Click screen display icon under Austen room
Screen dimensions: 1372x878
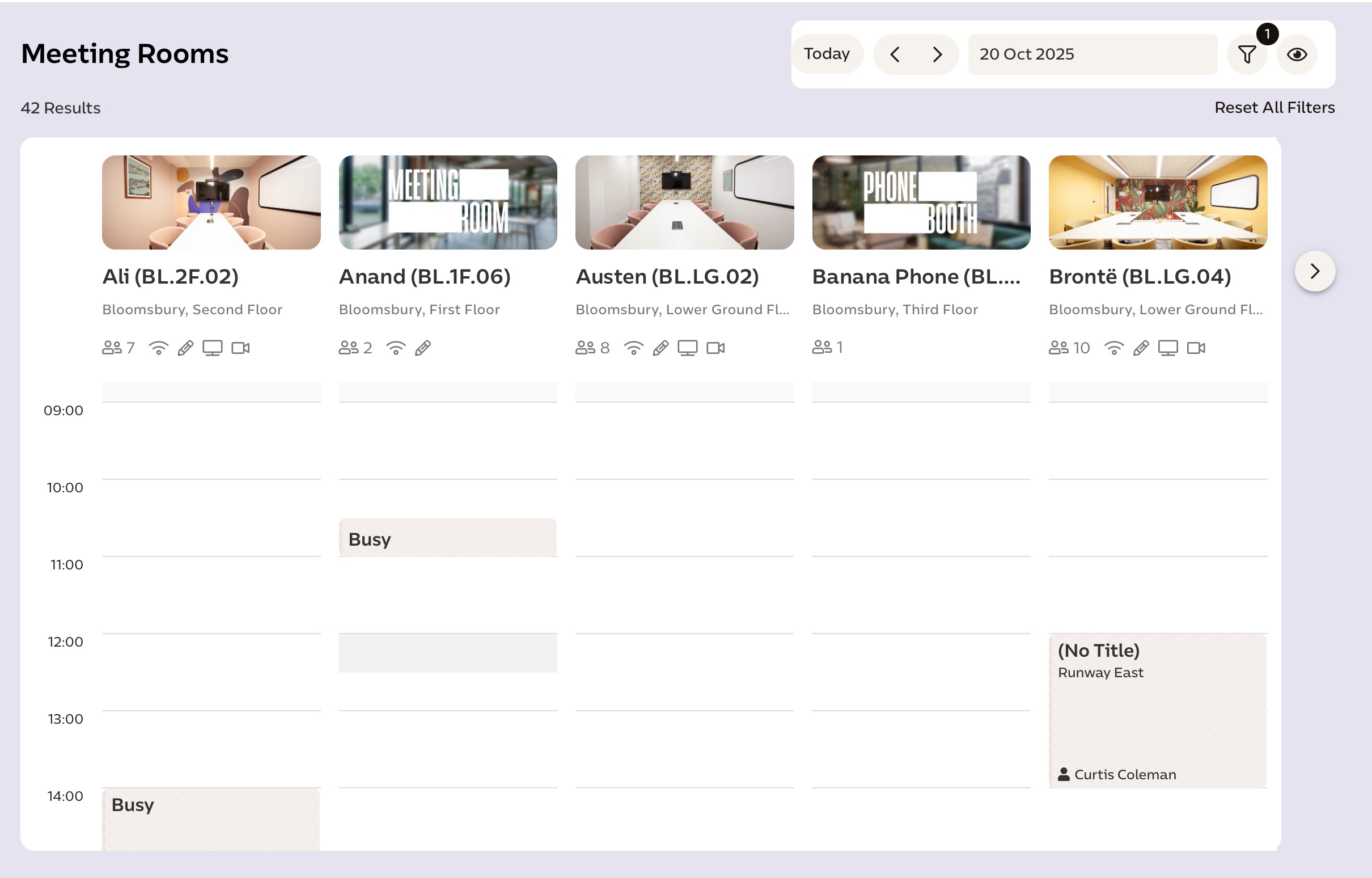point(687,348)
